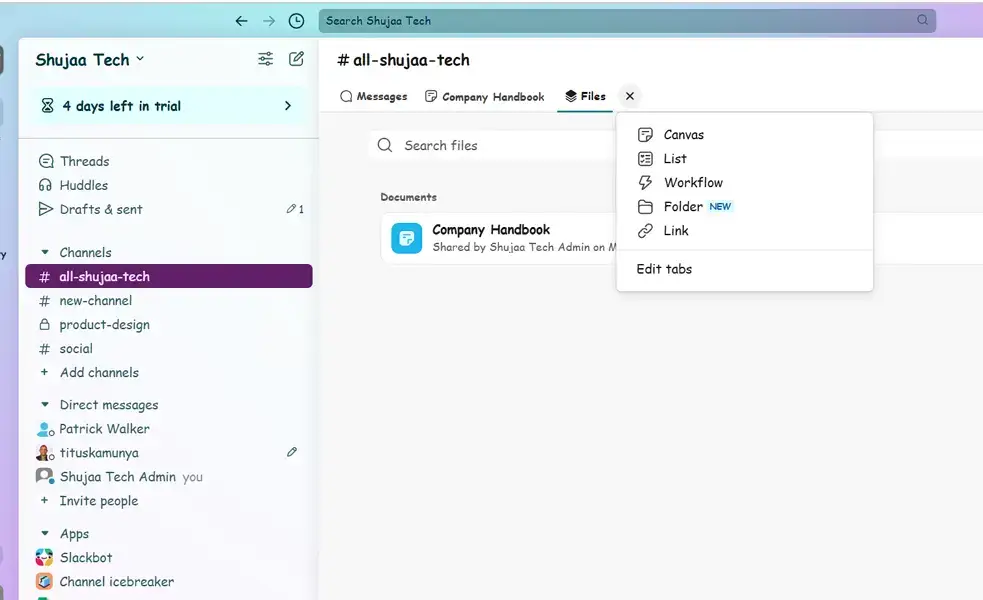
Task: Click the search icon in Search files
Action: coord(385,145)
